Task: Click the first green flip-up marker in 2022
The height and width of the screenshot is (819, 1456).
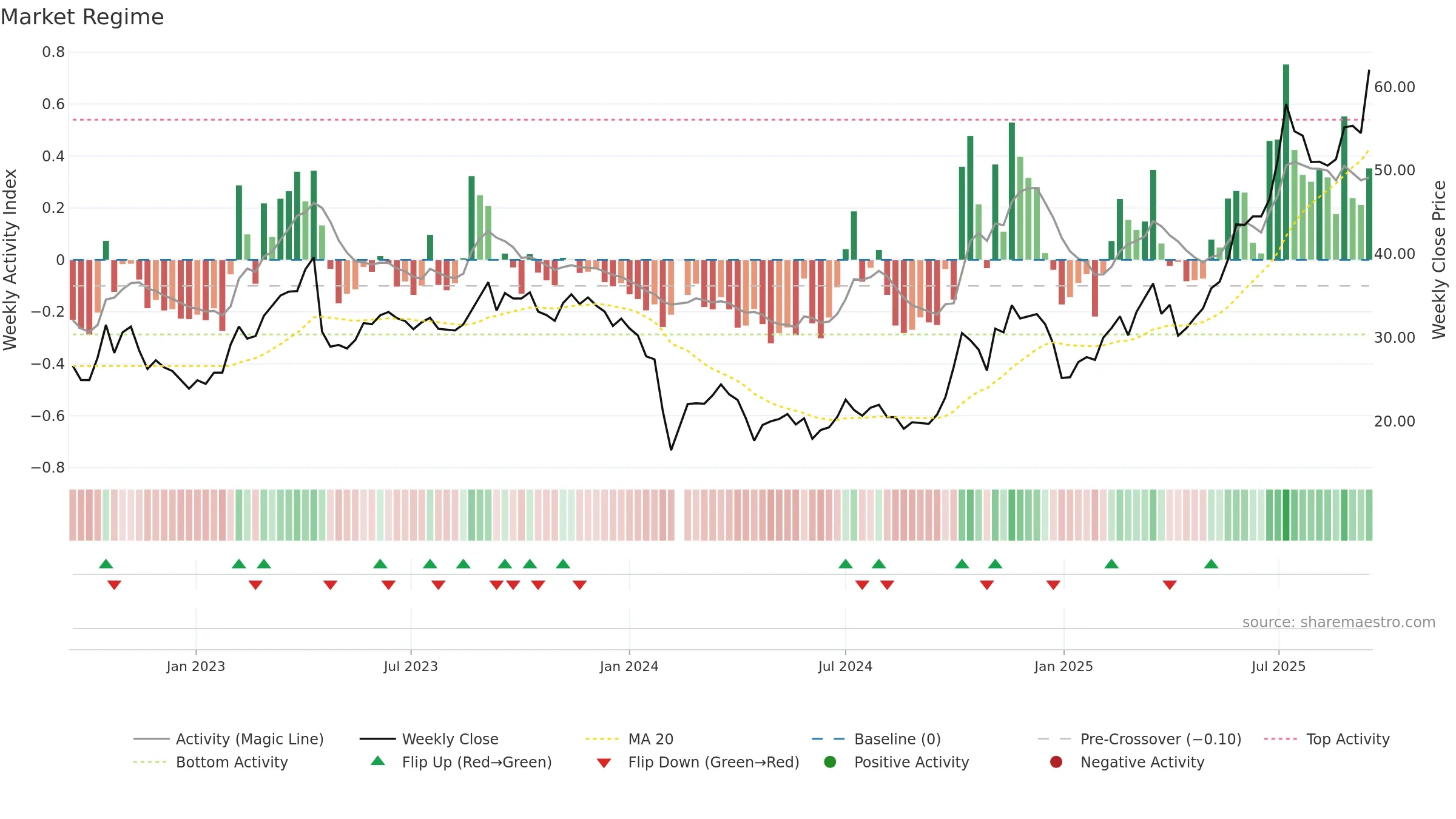Action: click(x=106, y=564)
